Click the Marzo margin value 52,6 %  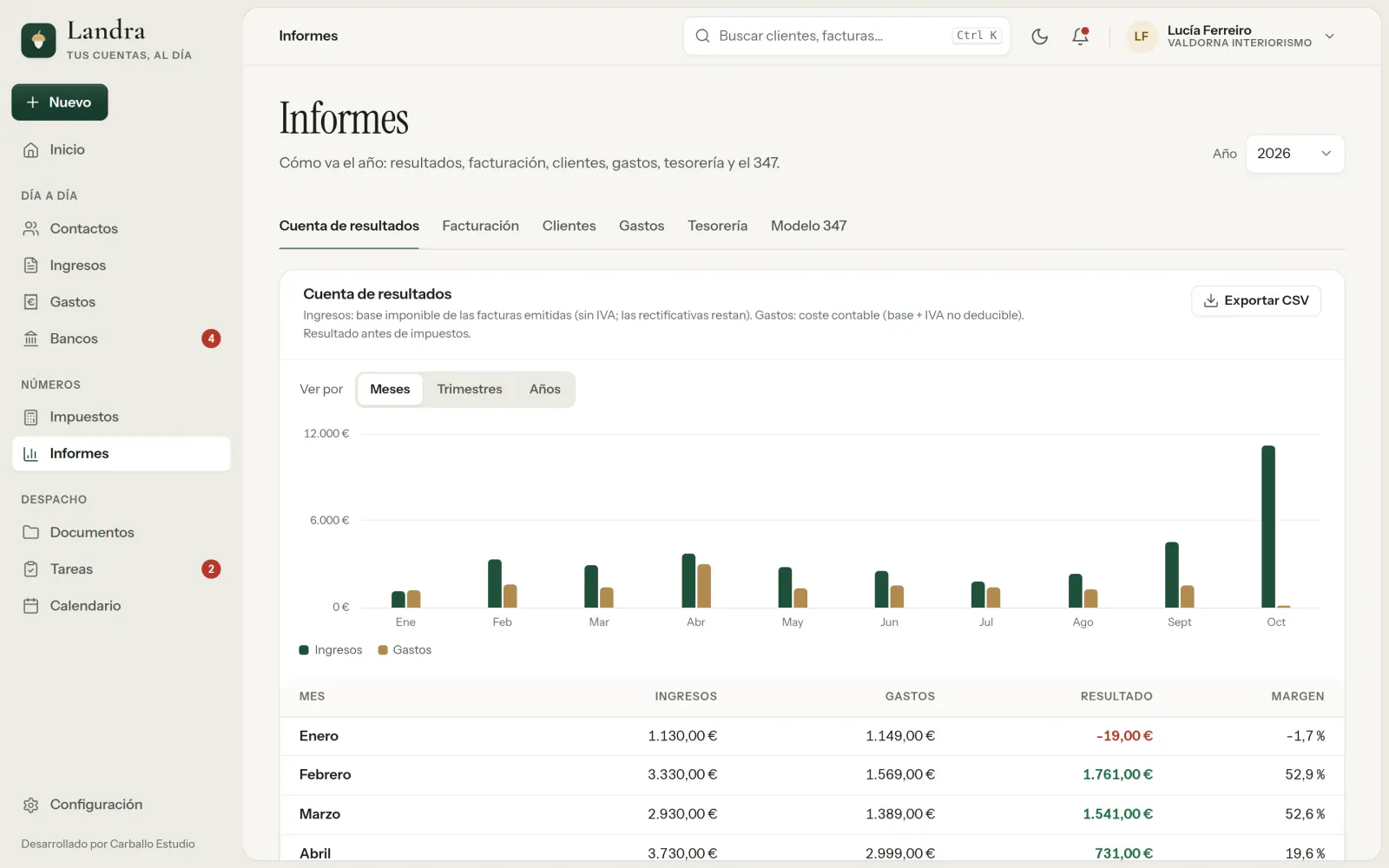1305,814
